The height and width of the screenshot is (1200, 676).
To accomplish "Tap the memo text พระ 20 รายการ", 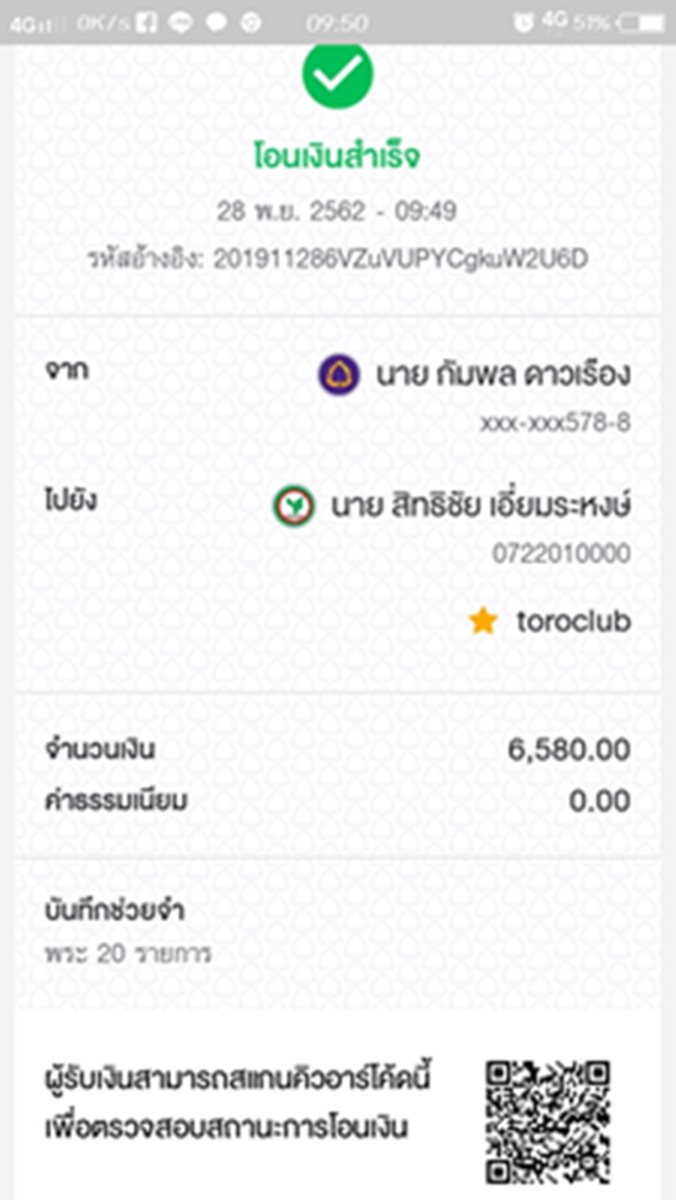I will pos(128,953).
